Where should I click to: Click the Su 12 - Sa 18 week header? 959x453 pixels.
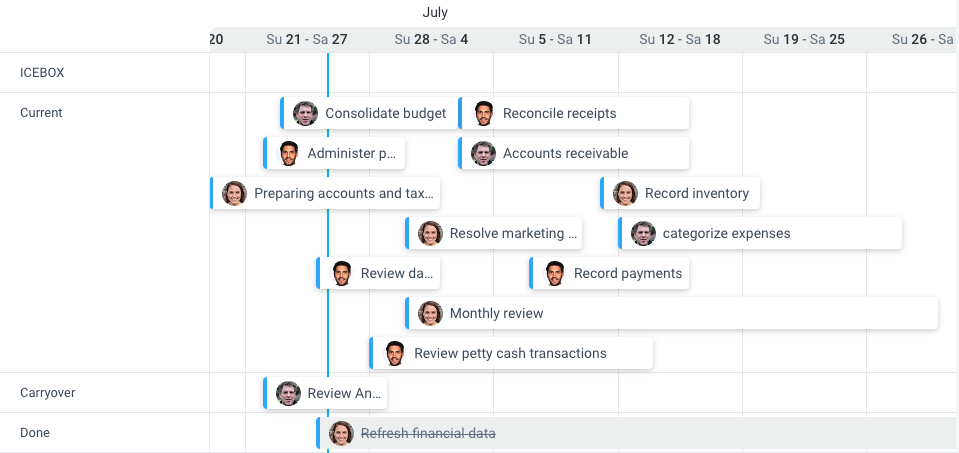click(x=680, y=40)
